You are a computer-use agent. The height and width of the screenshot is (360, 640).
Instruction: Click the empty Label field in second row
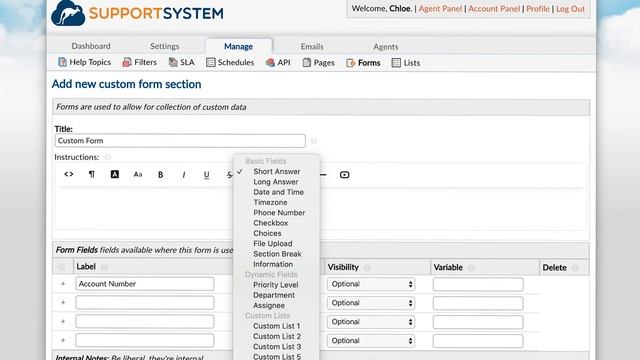(145, 302)
